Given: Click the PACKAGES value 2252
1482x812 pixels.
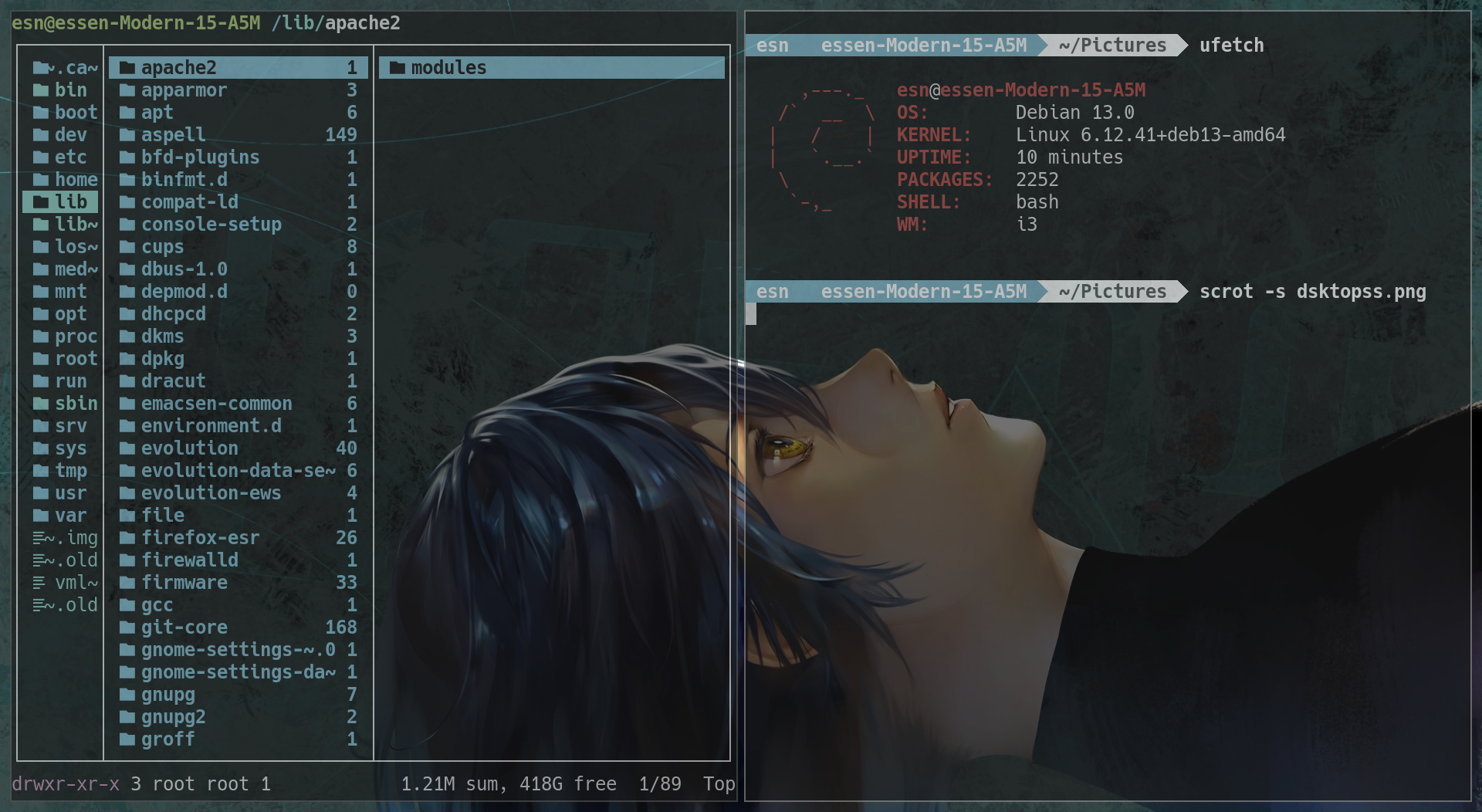Looking at the screenshot, I should click(1037, 180).
